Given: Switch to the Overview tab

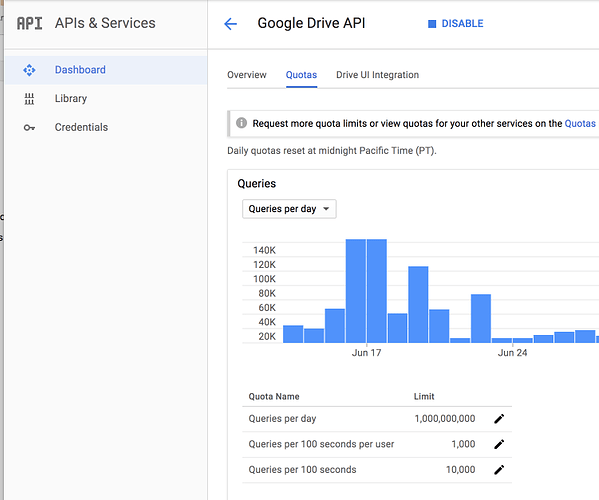Looking at the screenshot, I should pyautogui.click(x=247, y=75).
